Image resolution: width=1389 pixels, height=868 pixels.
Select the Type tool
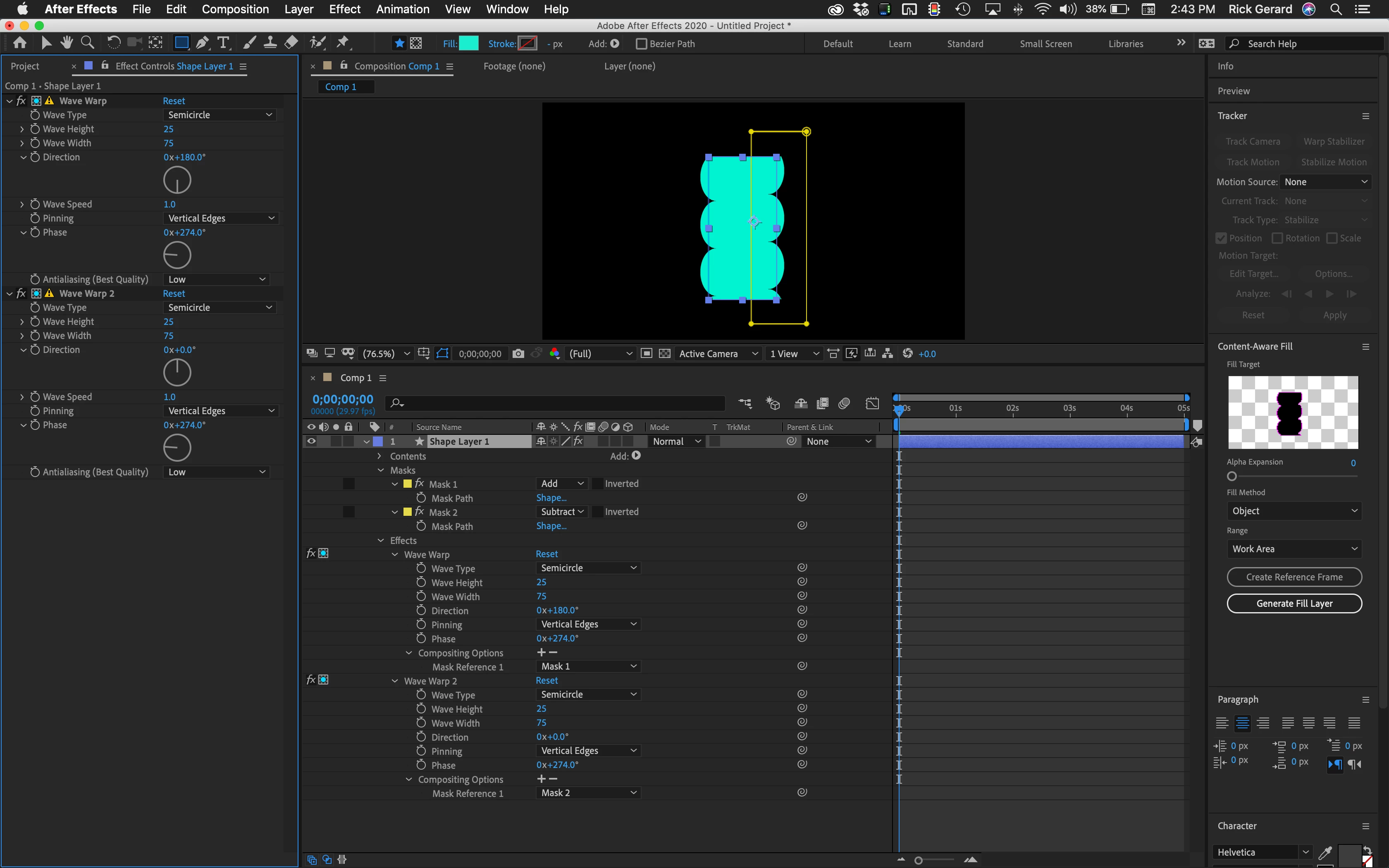coord(223,43)
